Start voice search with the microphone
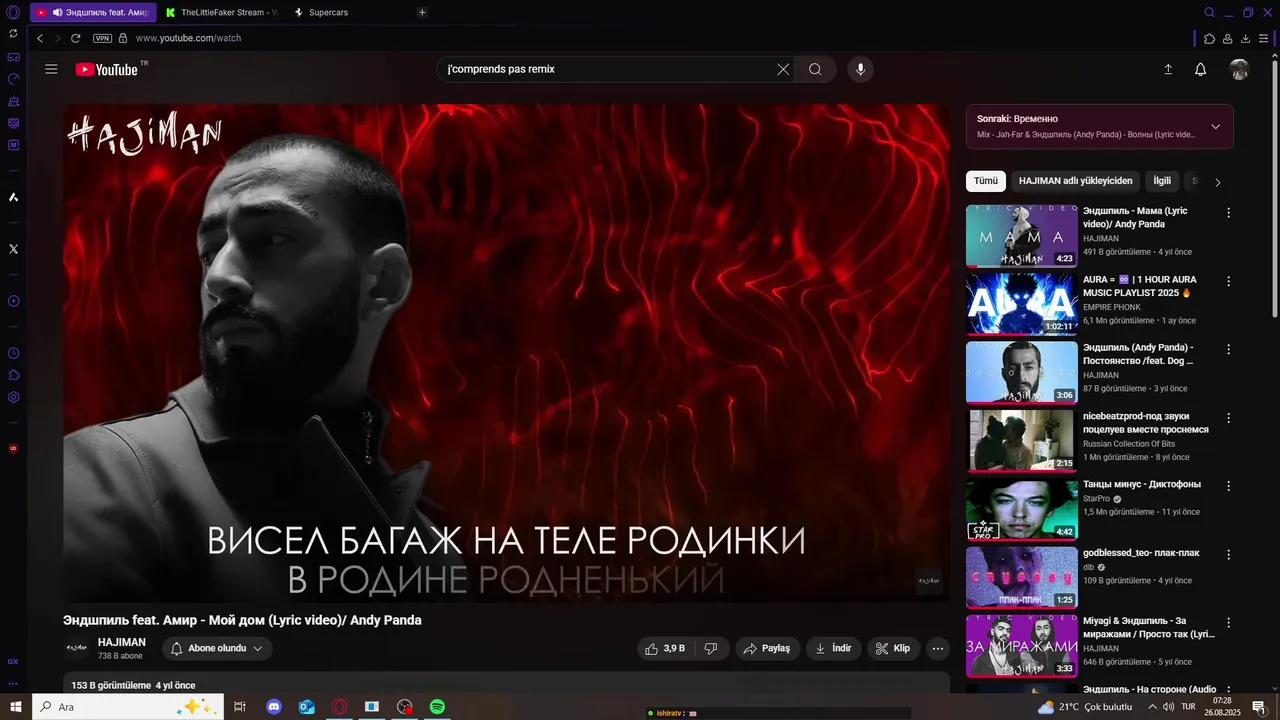The image size is (1280, 720). (x=860, y=69)
